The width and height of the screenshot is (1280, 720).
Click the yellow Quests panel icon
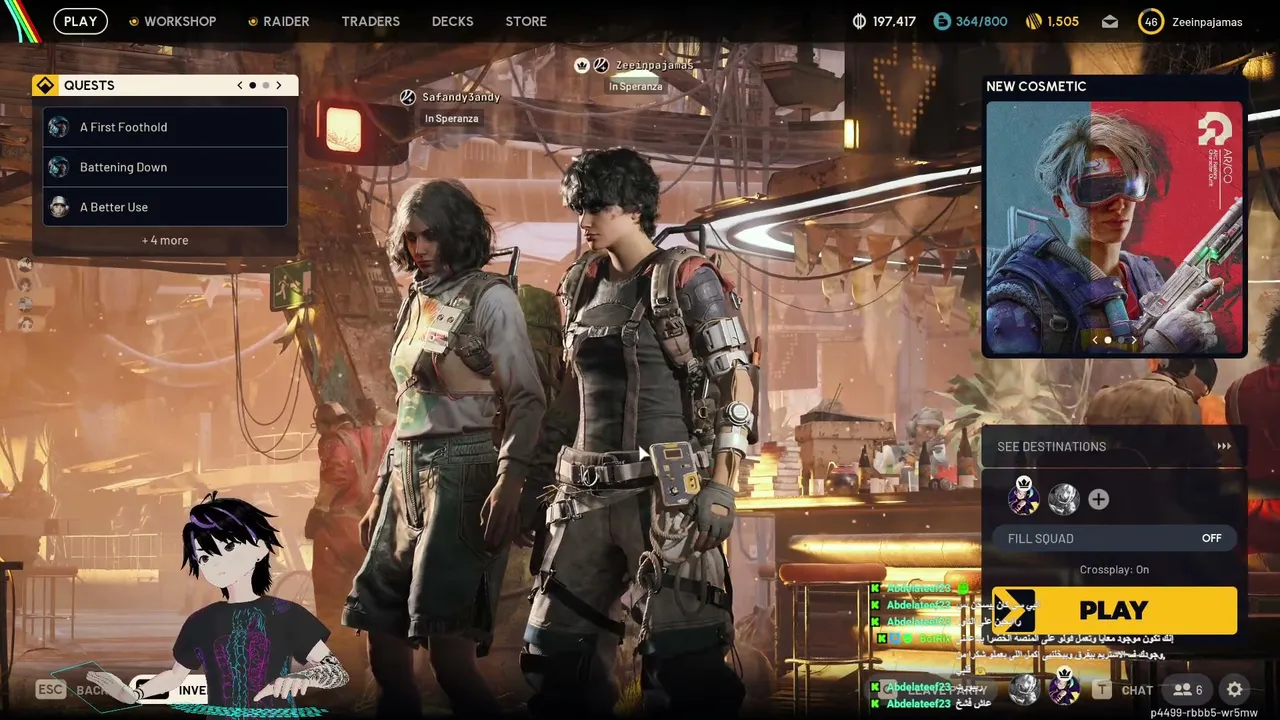click(45, 85)
